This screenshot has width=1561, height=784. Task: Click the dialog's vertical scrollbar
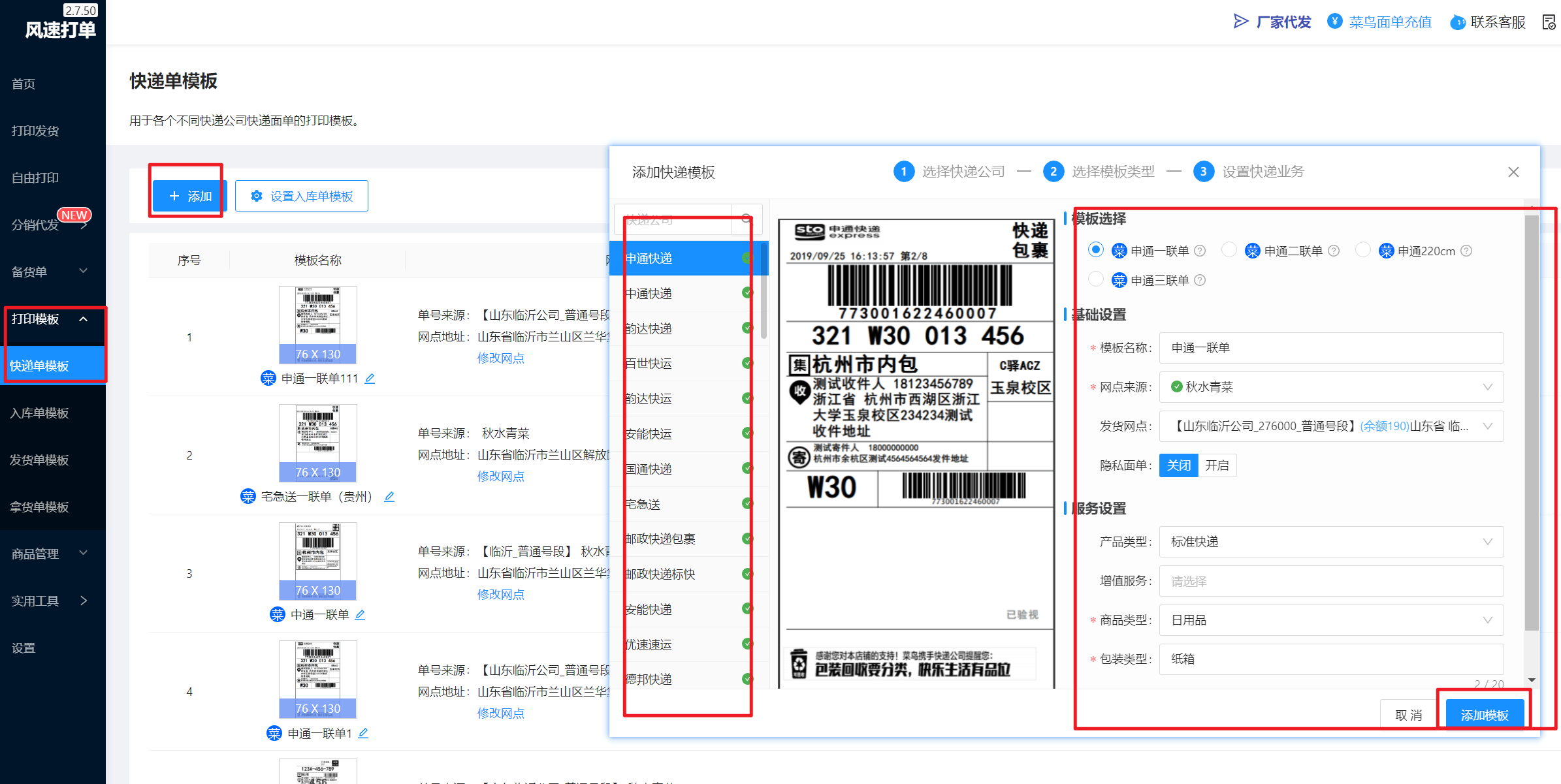[x=1531, y=422]
